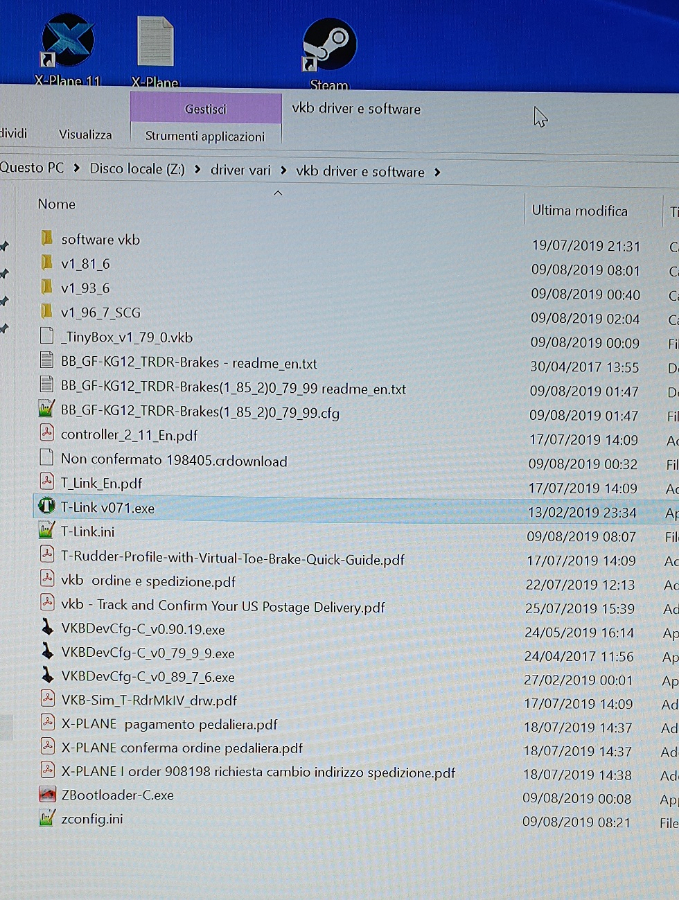The image size is (679, 900).
Task: Click the PDF icon of the T-Rudder-Profile Quick-Guide
Action: tap(46, 554)
